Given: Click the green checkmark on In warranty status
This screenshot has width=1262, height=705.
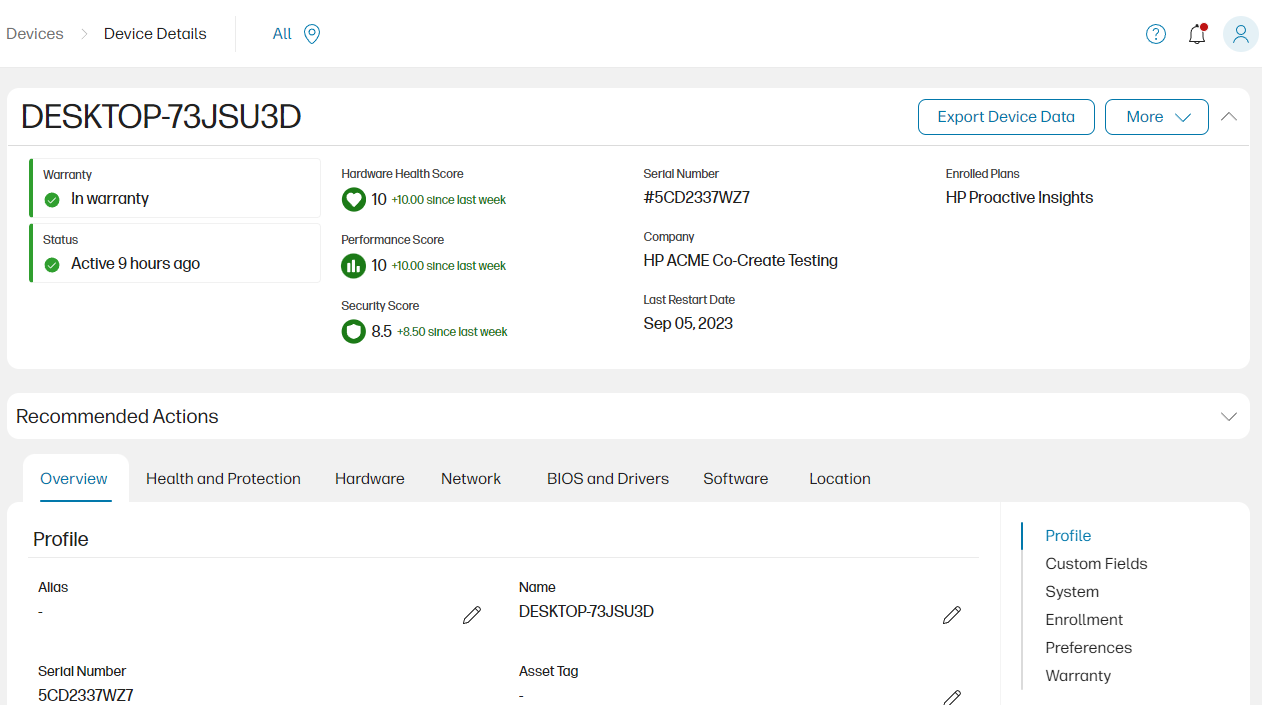Looking at the screenshot, I should 51,199.
